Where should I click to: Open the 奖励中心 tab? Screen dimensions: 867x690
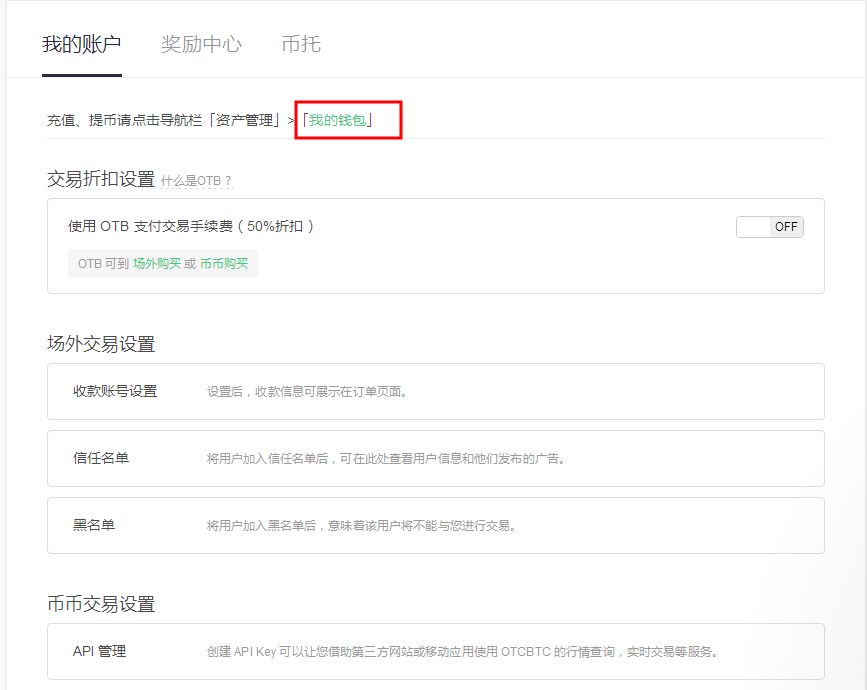click(201, 44)
